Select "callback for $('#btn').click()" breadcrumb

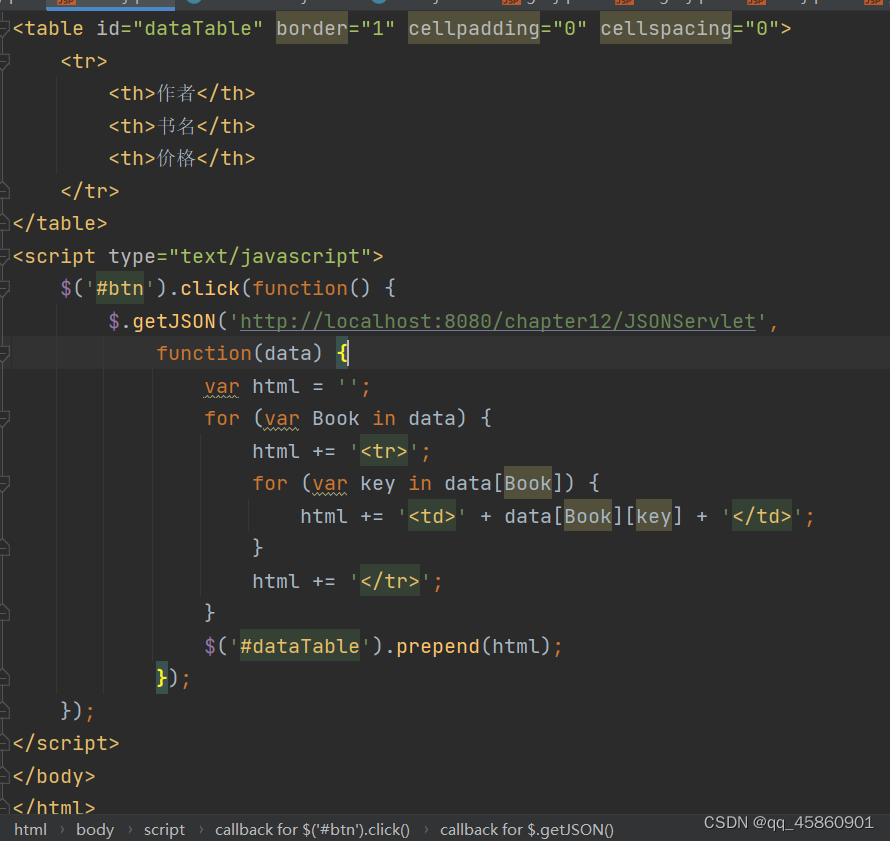(312, 830)
